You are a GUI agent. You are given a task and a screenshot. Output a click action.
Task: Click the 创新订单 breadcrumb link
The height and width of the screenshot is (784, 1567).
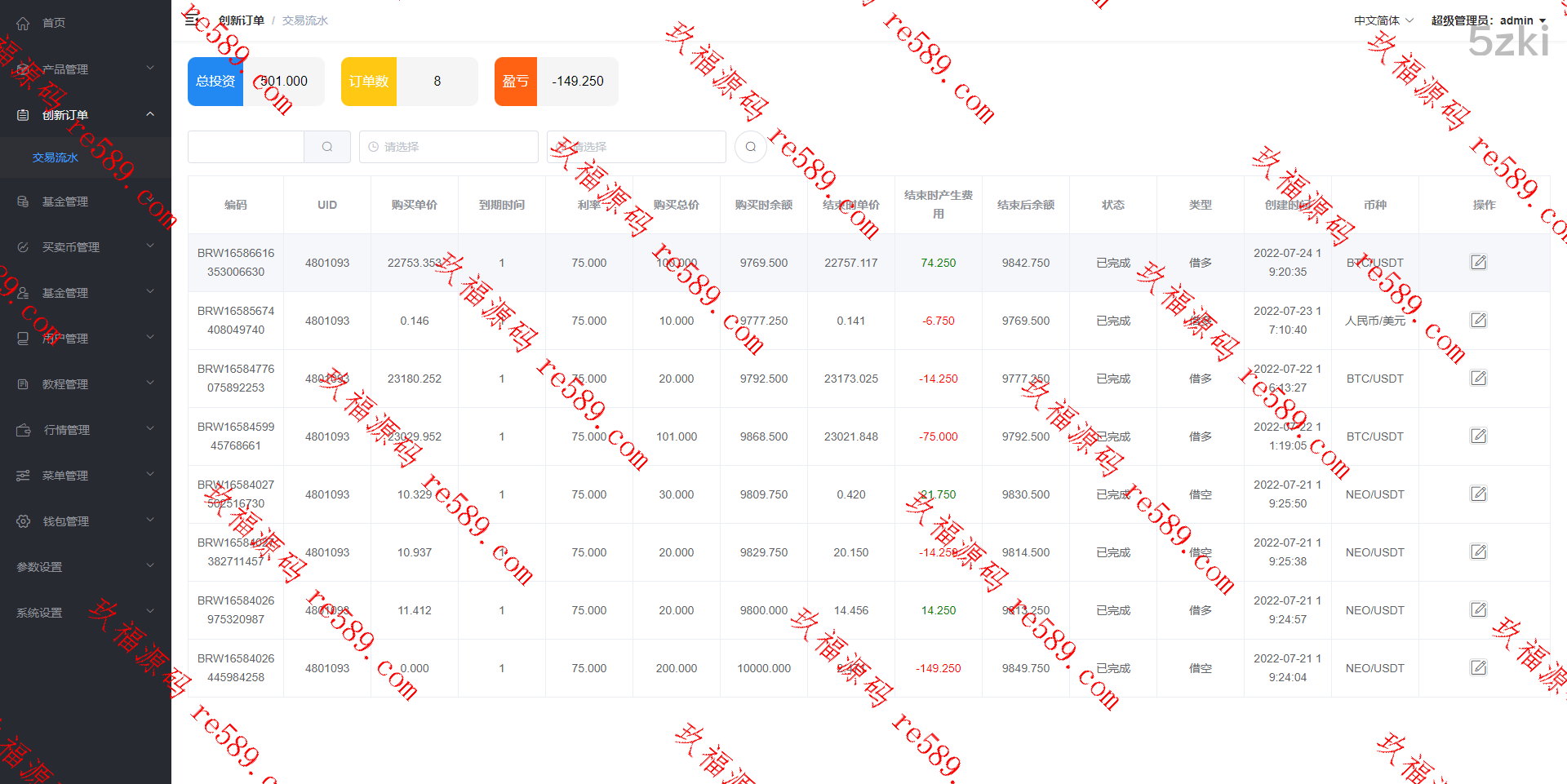[x=241, y=20]
